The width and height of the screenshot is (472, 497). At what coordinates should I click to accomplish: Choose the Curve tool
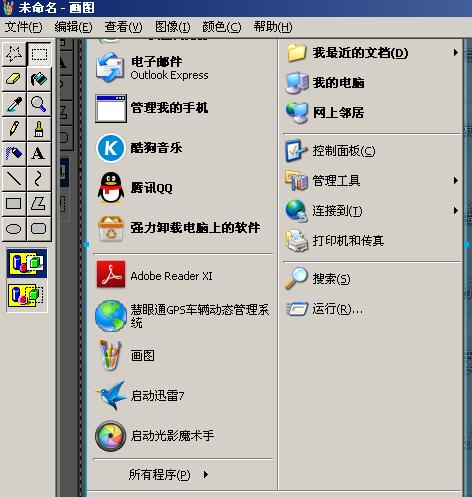coord(39,179)
